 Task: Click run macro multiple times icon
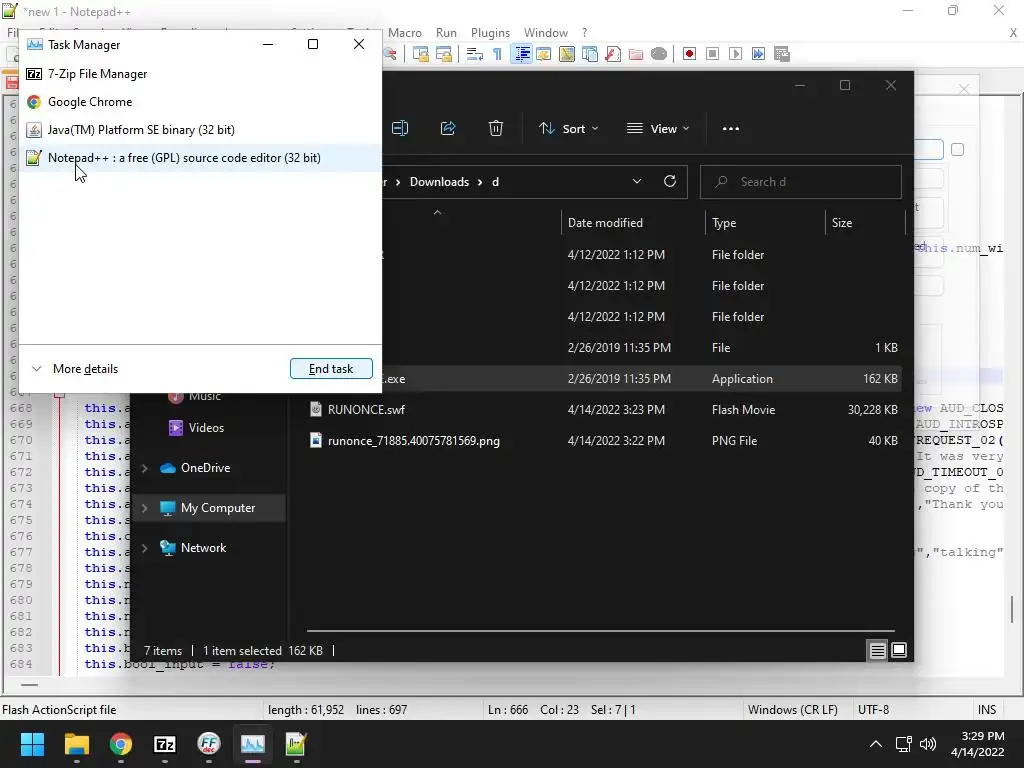[758, 54]
